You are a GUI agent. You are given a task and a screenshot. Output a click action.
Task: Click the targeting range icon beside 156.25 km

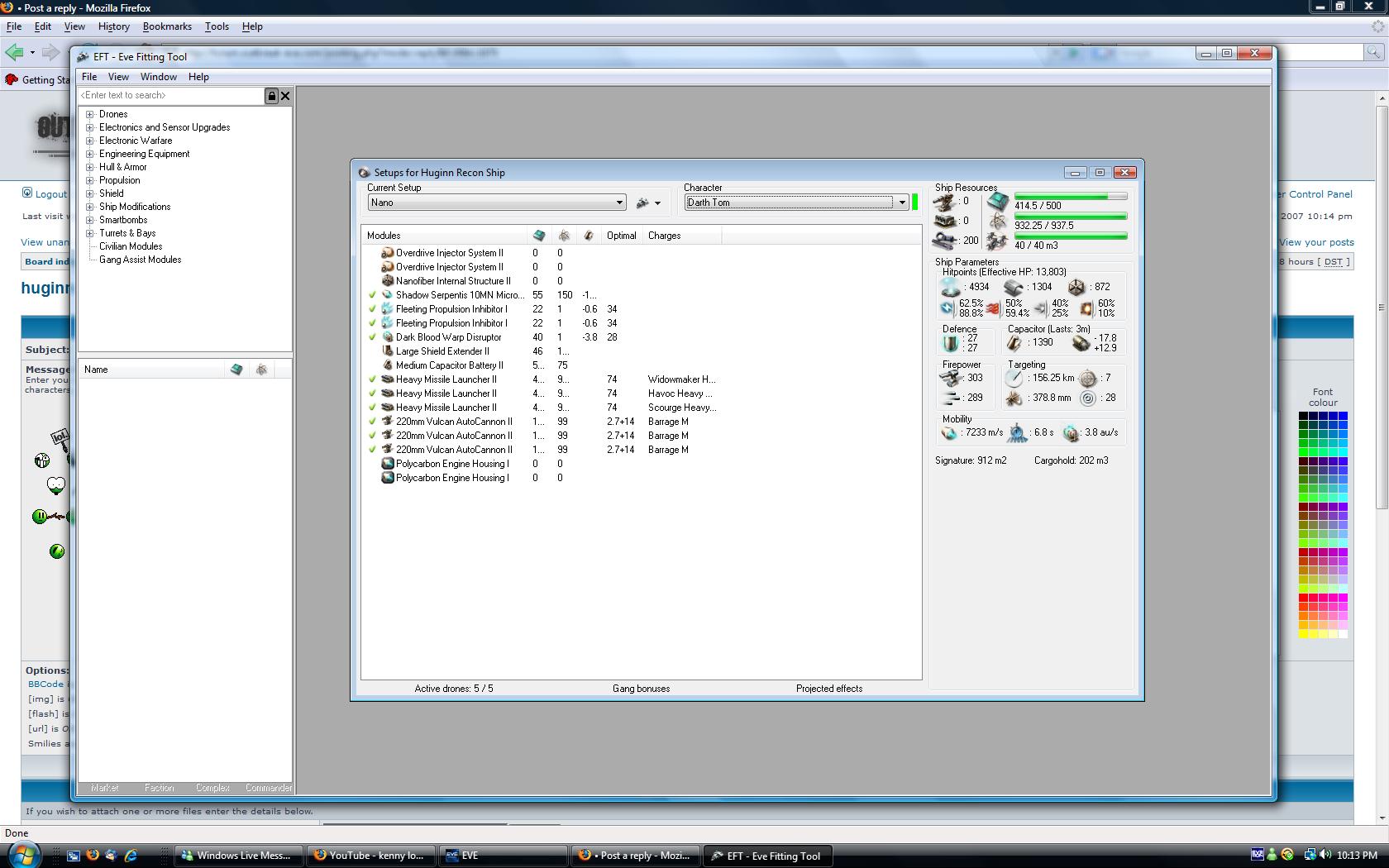coord(1014,379)
